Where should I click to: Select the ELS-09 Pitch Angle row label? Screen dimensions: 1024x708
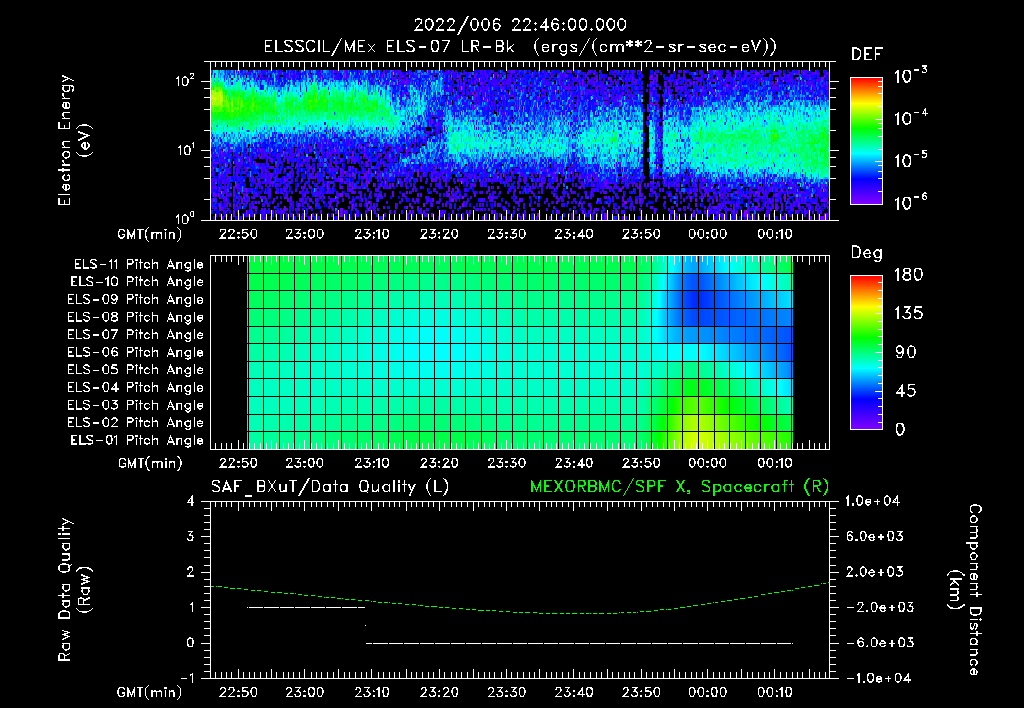[x=136, y=299]
